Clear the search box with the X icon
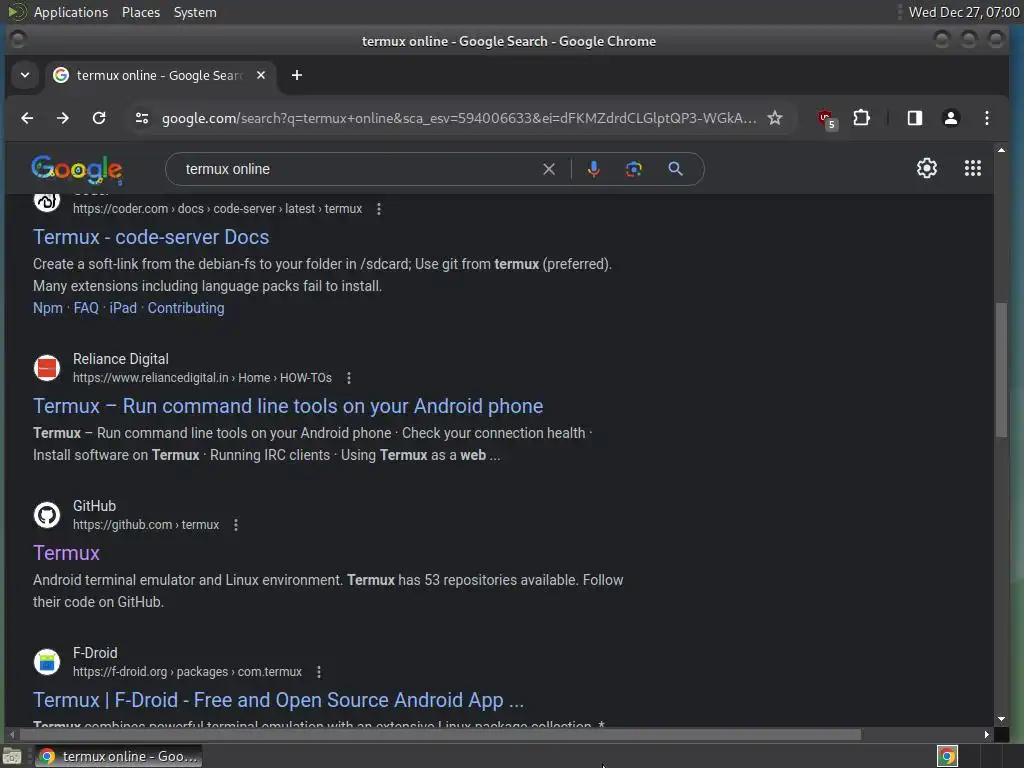Screen dimensions: 1024x768 [x=549, y=169]
